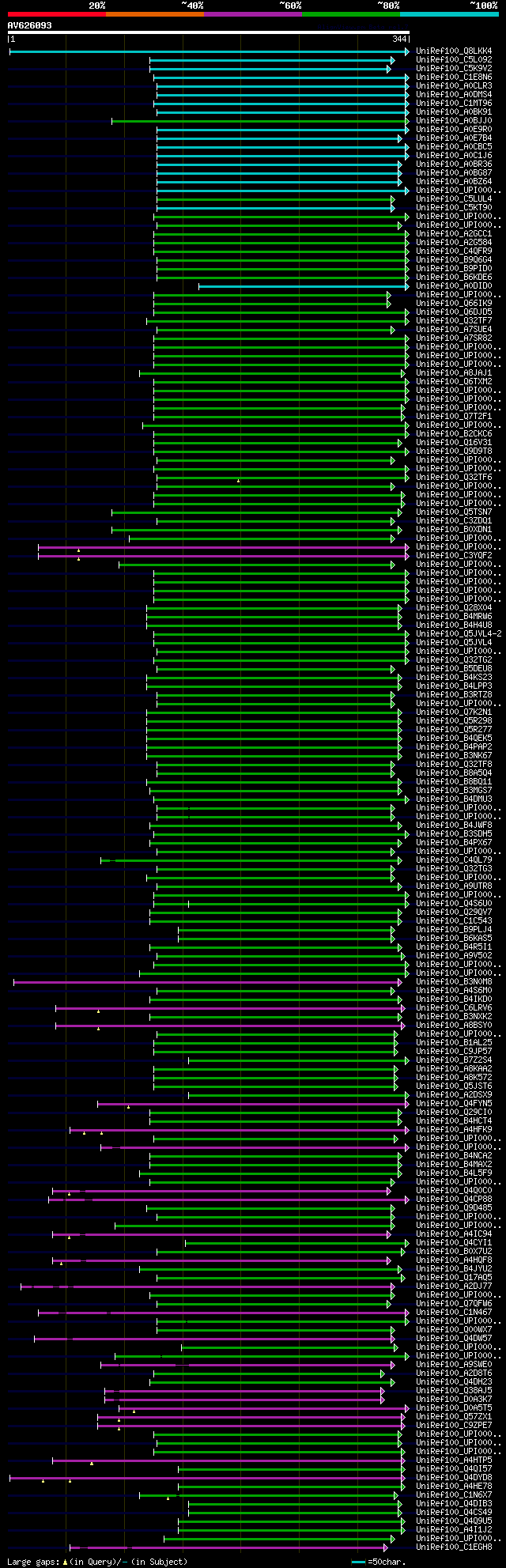Viewport: 506px width, 1568px height.
Task: Select the UniRef100_C4QFR9 label
Action: click(x=454, y=251)
